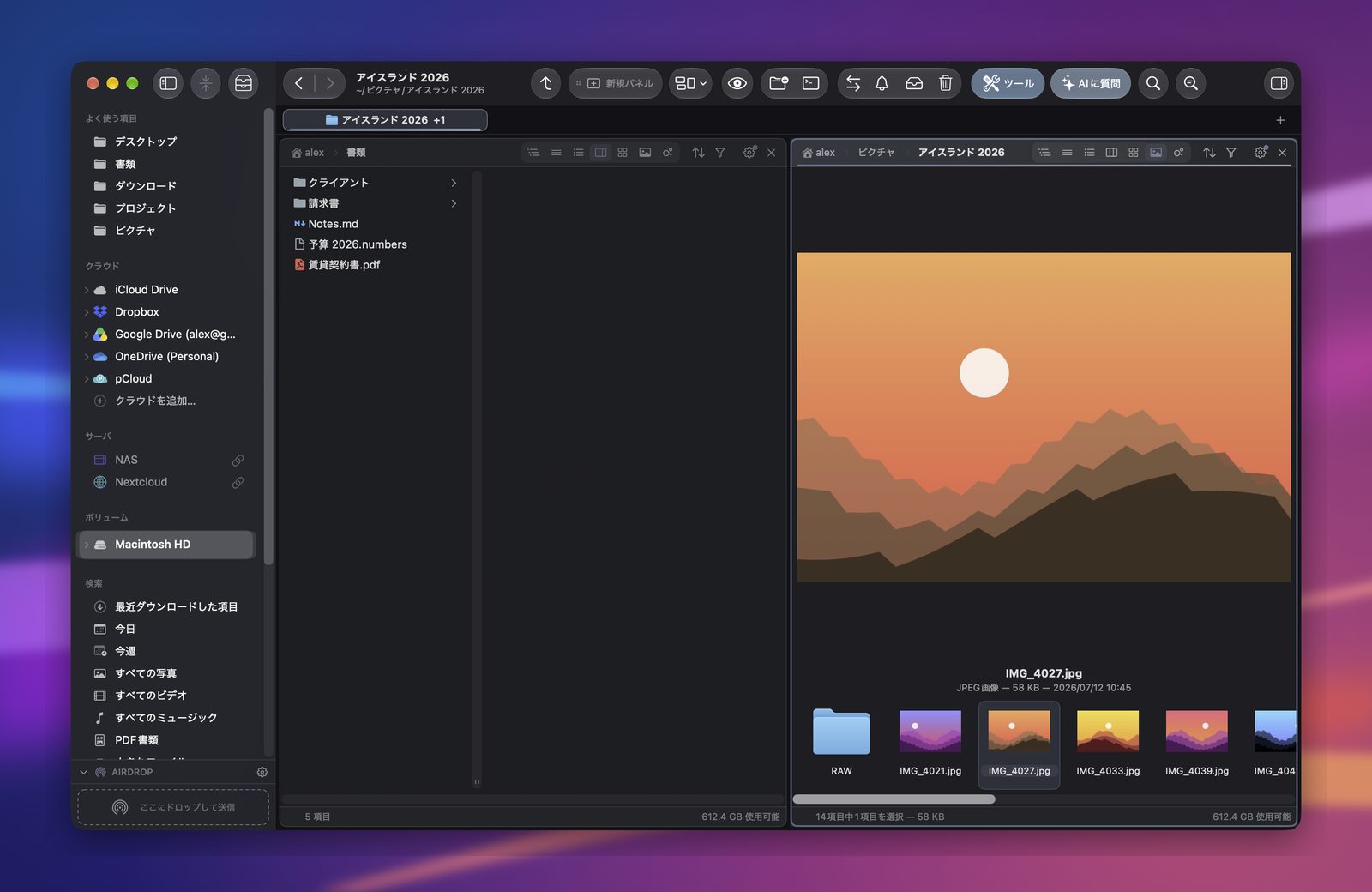The width and height of the screenshot is (1372, 892).
Task: Click the horizontal scrollbar under thumbnails
Action: [x=894, y=799]
